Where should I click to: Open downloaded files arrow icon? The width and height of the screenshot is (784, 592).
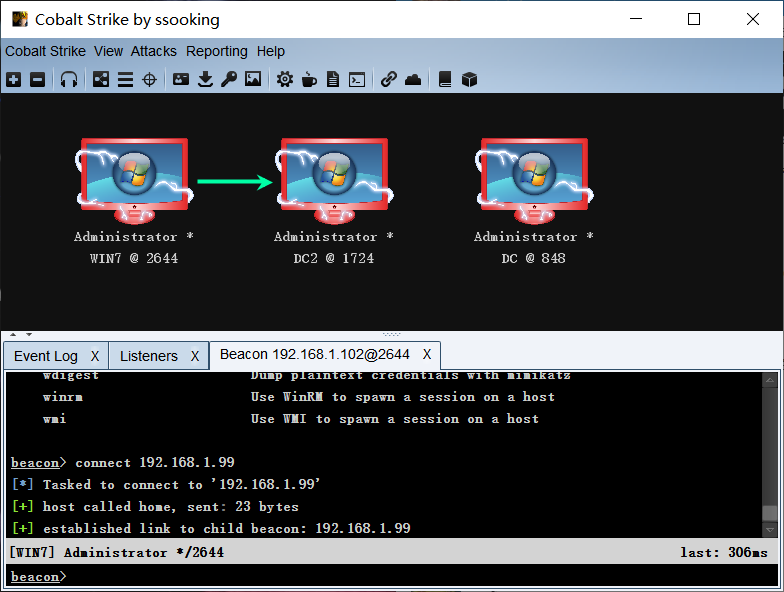[205, 79]
